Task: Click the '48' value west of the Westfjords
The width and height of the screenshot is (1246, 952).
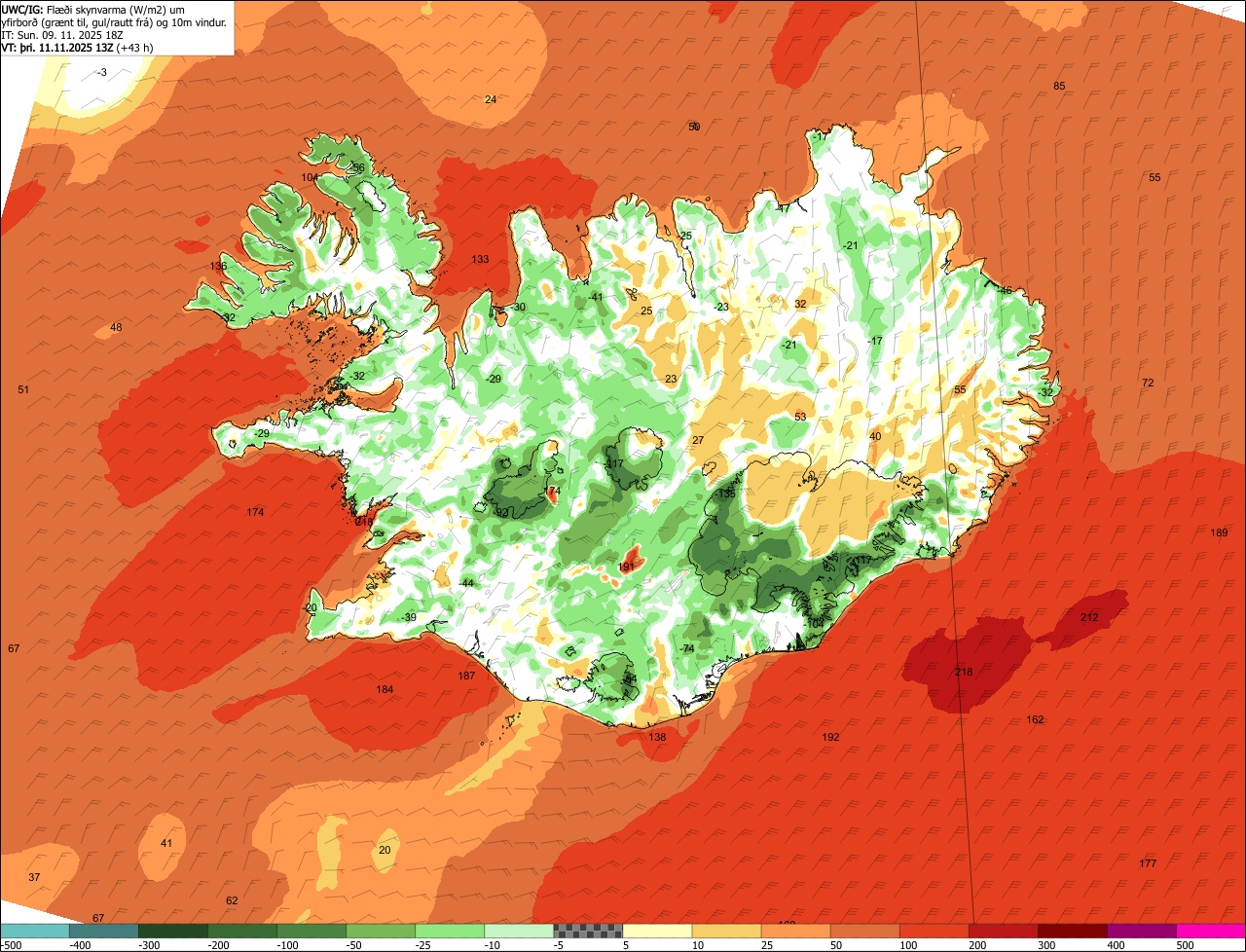Action: coord(116,327)
